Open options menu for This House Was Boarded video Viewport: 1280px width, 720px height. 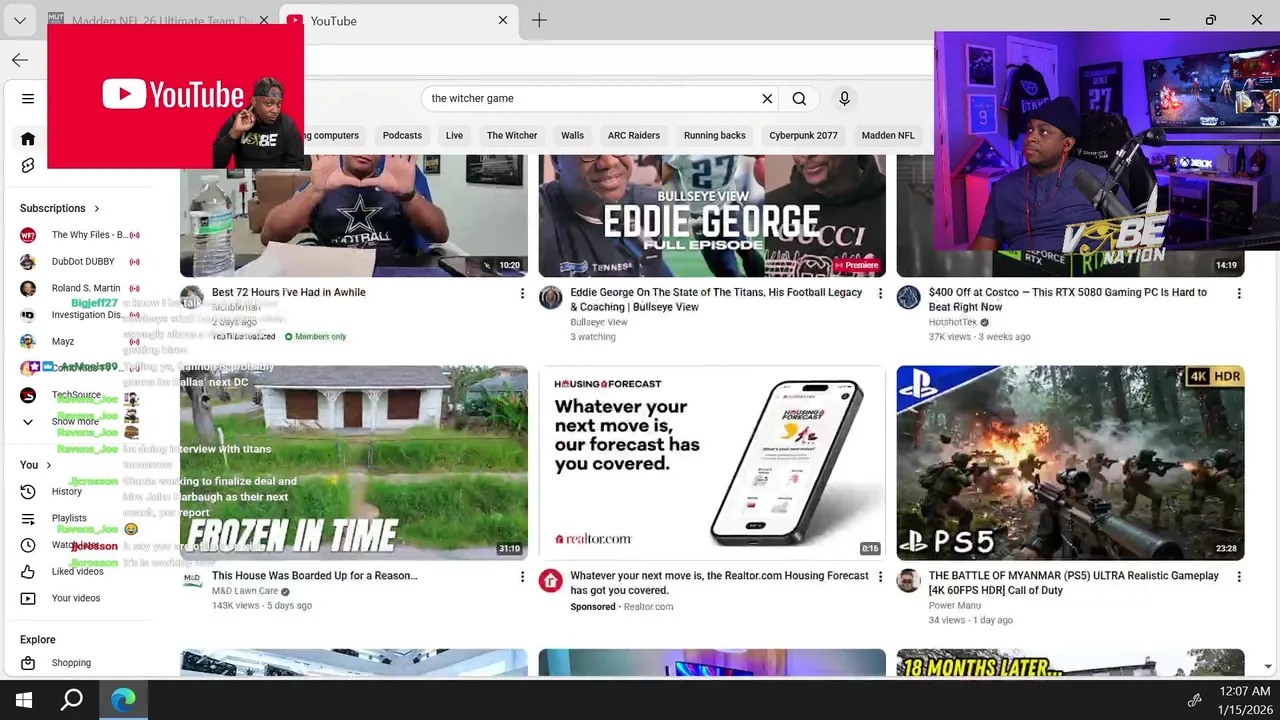click(522, 576)
